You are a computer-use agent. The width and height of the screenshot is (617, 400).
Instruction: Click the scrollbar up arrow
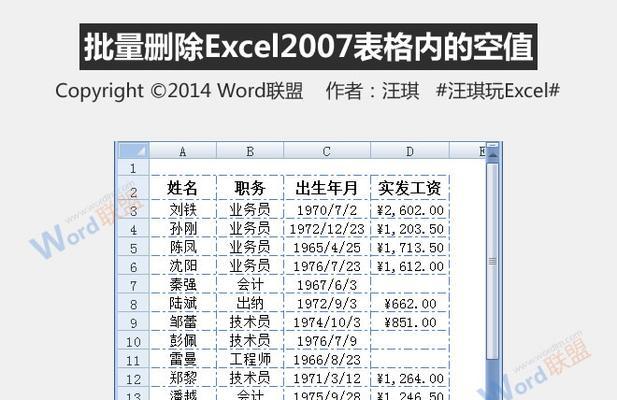[492, 156]
